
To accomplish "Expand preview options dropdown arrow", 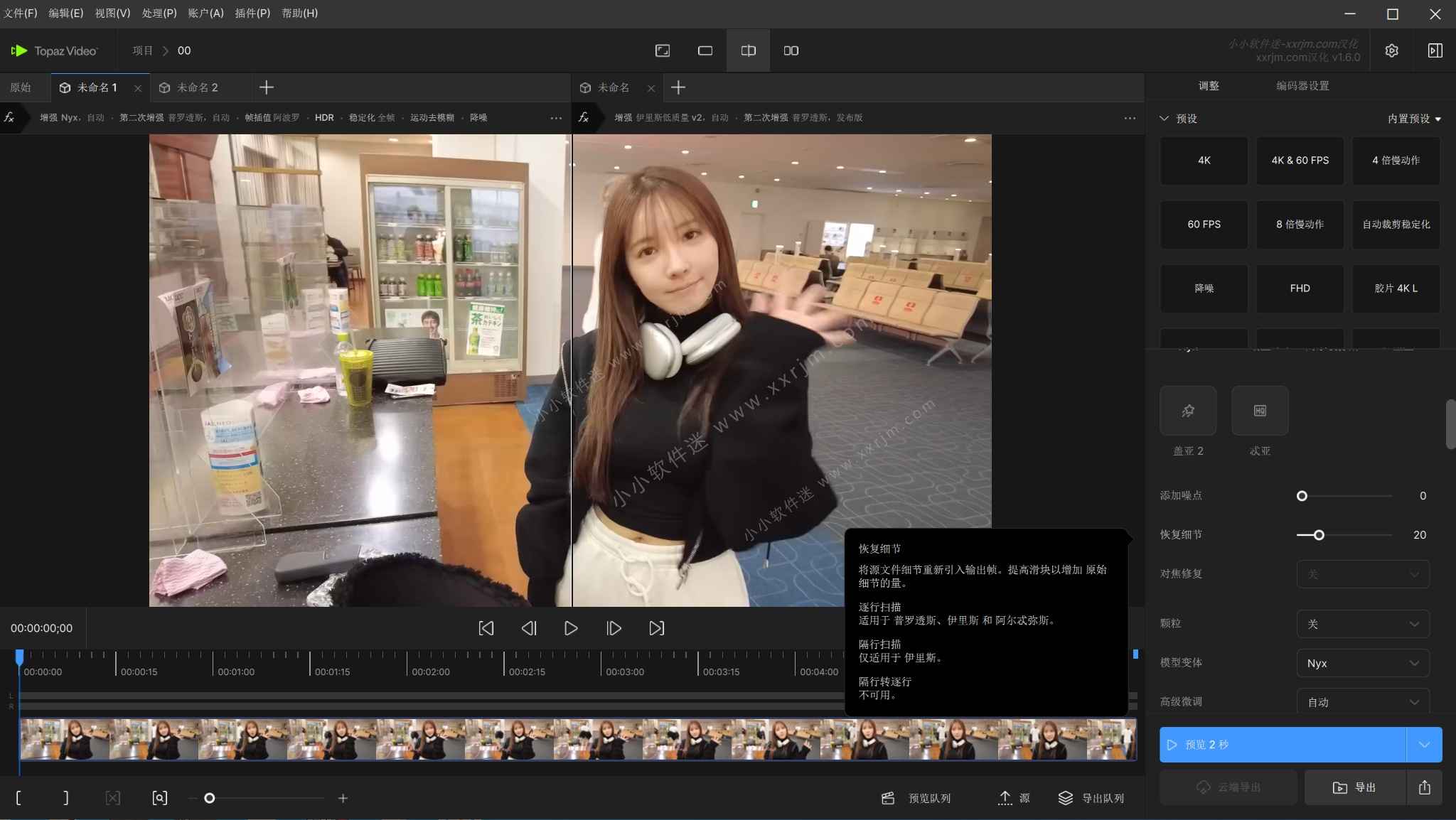I will click(1424, 745).
